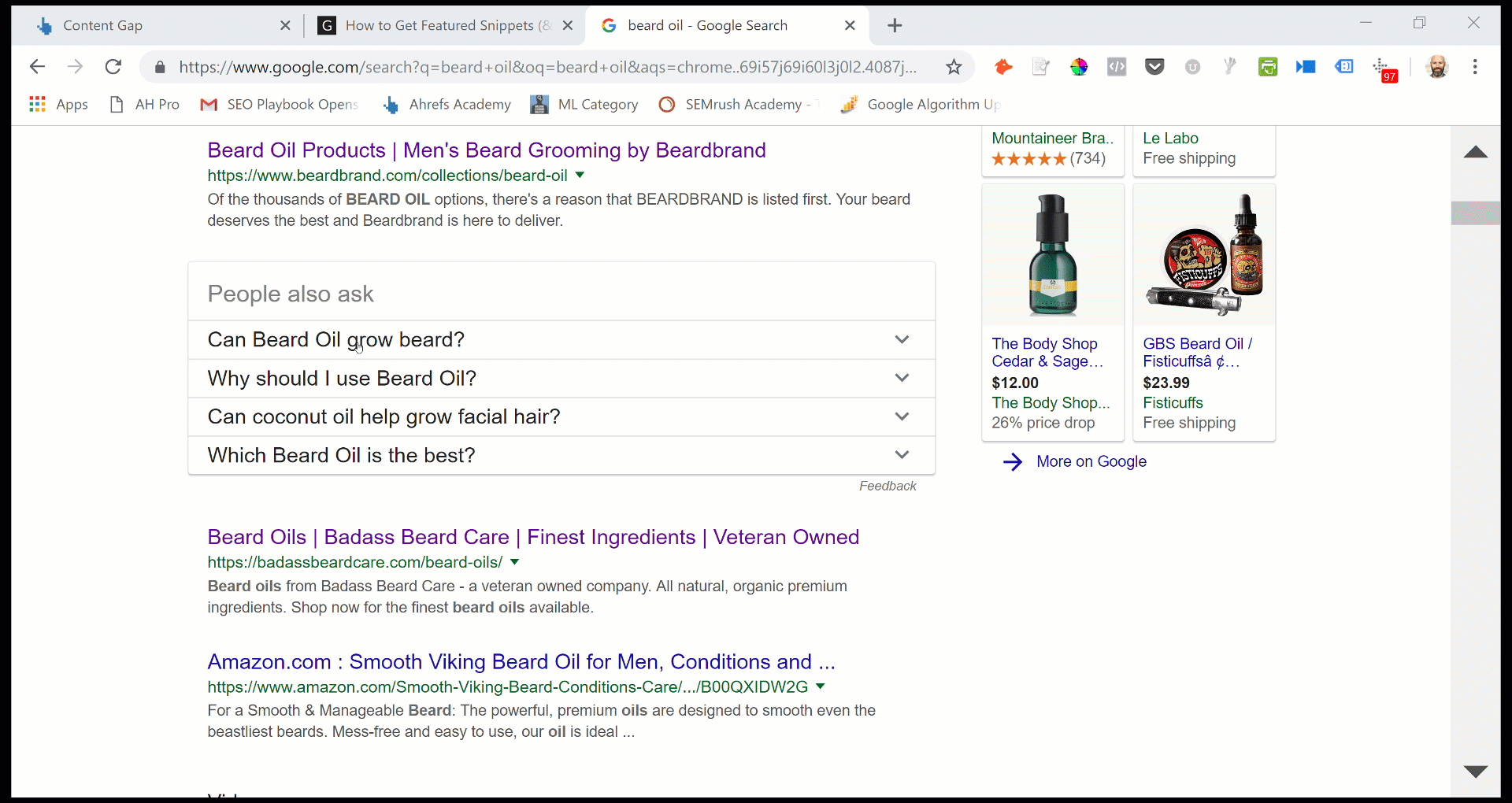Open the Badass Beard Care result link
Image resolution: width=1512 pixels, height=803 pixels.
click(533, 537)
